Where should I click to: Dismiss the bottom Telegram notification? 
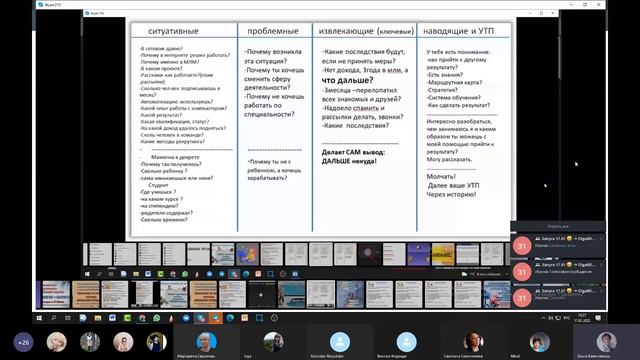601,291
